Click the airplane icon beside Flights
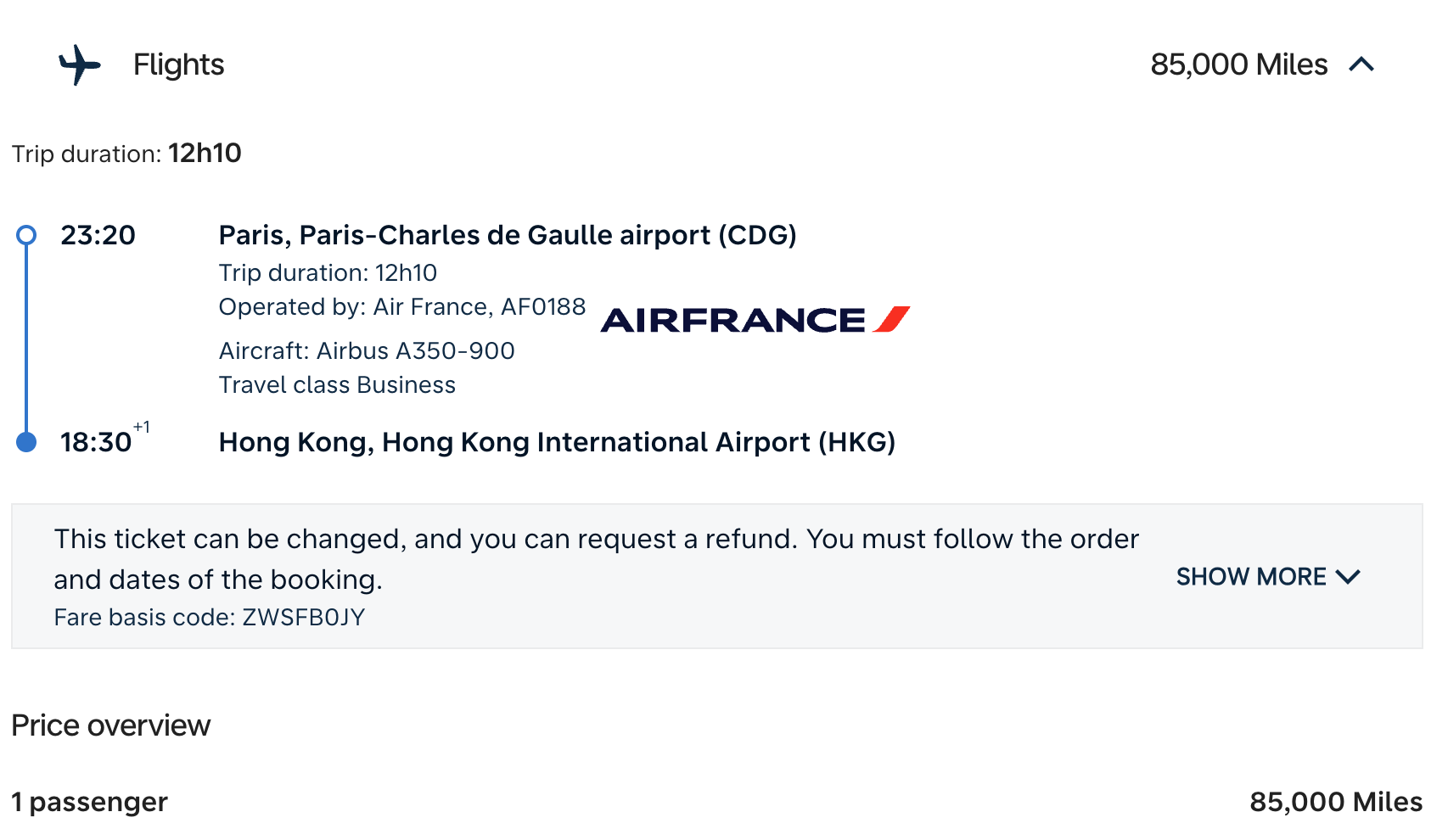Viewport: 1448px width, 840px height. [80, 64]
